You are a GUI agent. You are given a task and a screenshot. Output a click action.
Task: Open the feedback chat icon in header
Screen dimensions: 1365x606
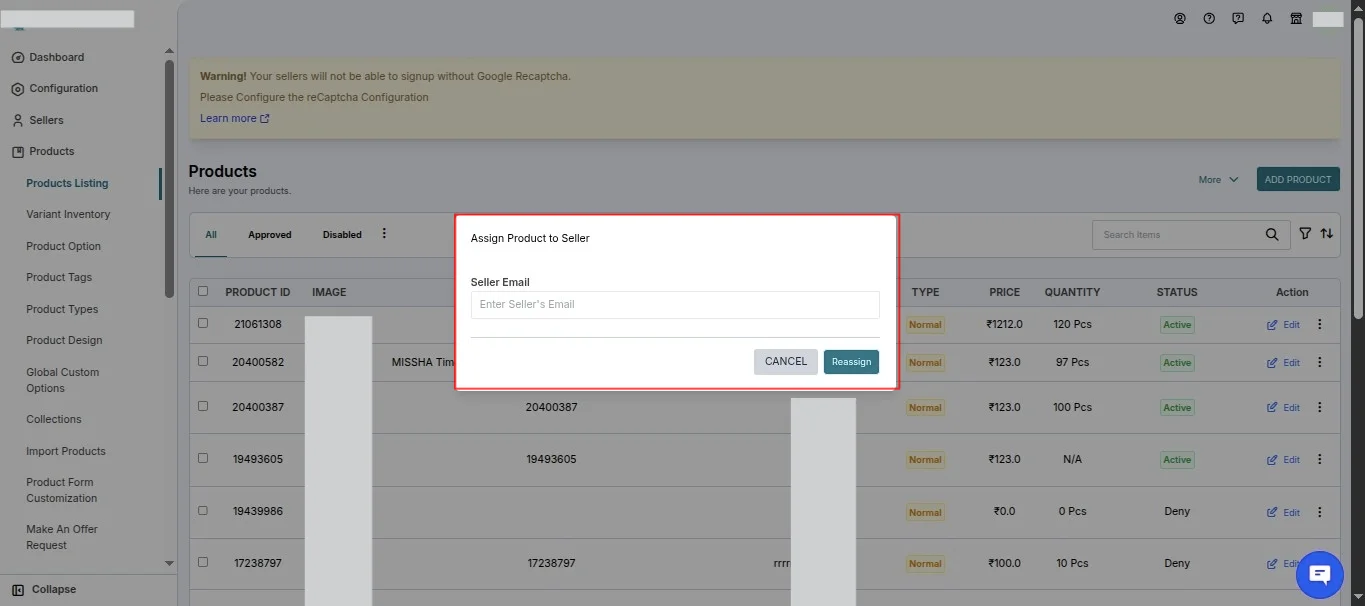click(x=1238, y=18)
